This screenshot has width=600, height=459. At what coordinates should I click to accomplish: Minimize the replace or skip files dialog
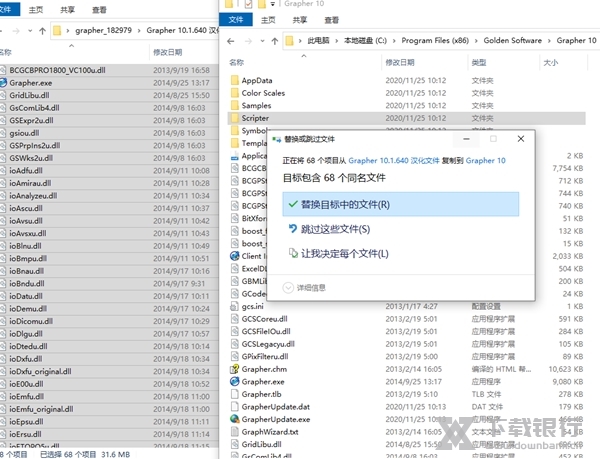point(466,139)
